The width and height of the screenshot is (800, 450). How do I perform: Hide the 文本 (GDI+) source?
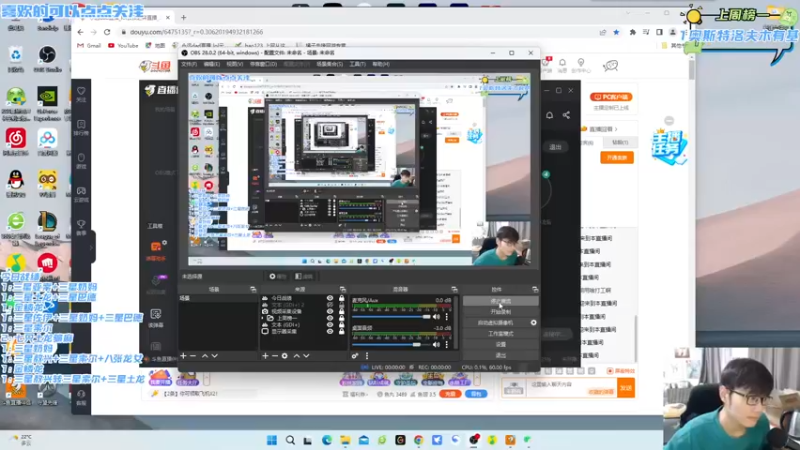330,324
